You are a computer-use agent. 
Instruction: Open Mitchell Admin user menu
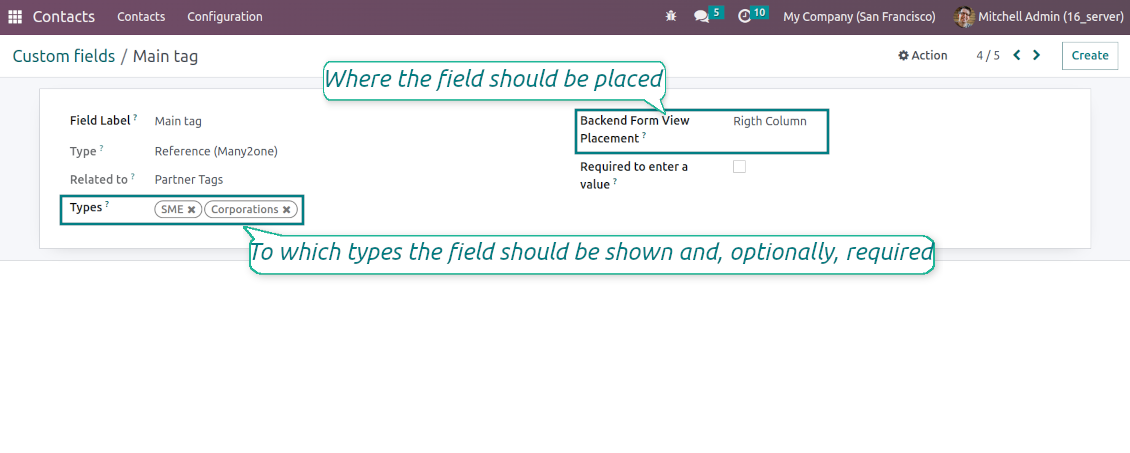(1039, 17)
